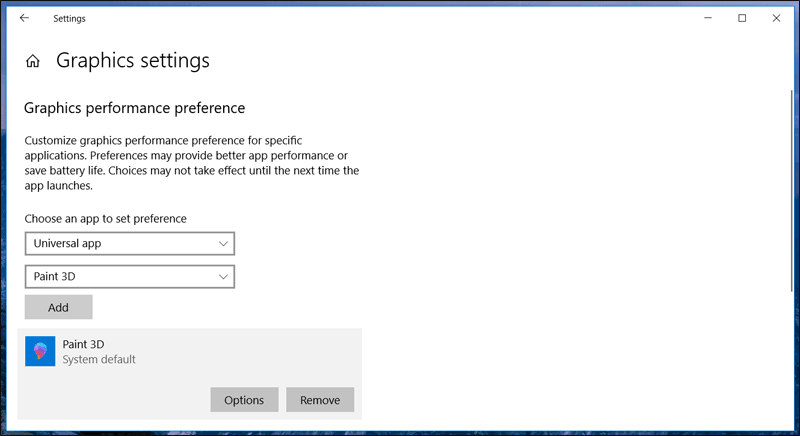Click the Add button
The width and height of the screenshot is (800, 436).
pyautogui.click(x=59, y=307)
